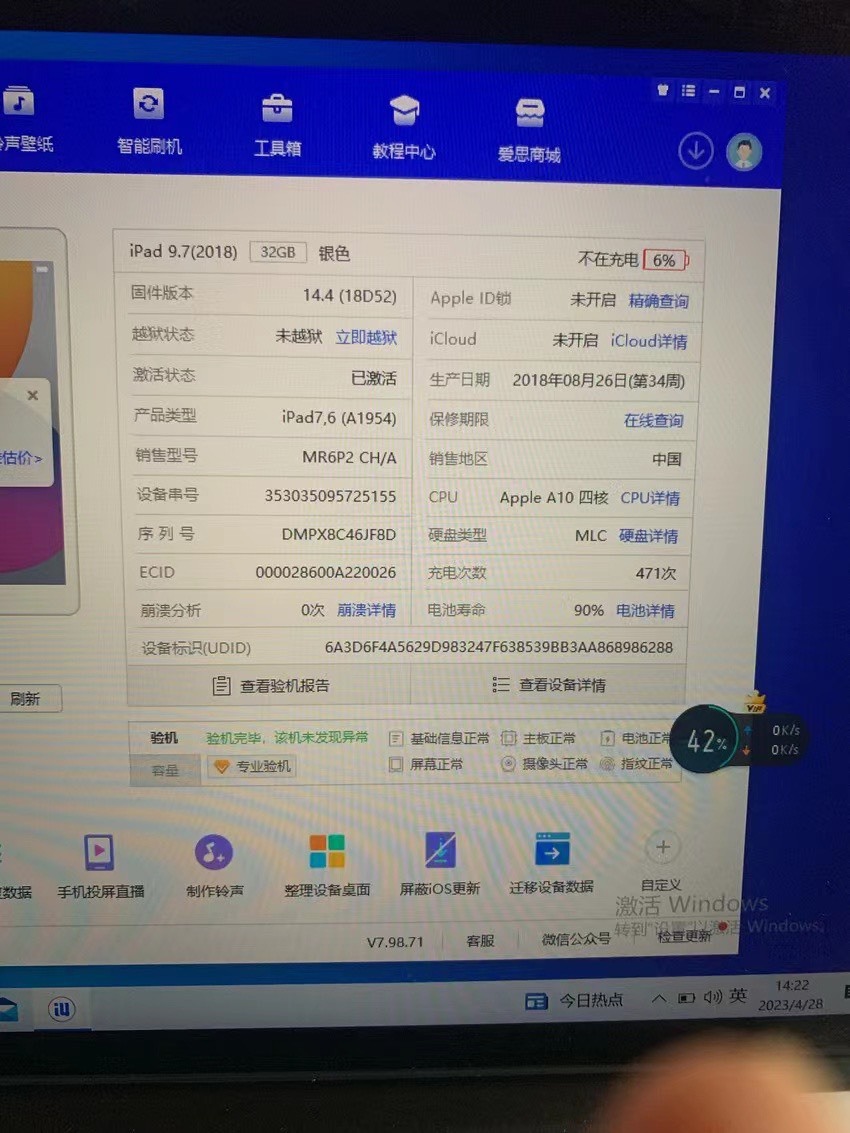This screenshot has height=1133, width=850.
Task: Click the 立即越狱 jailbreak link
Action: click(366, 337)
